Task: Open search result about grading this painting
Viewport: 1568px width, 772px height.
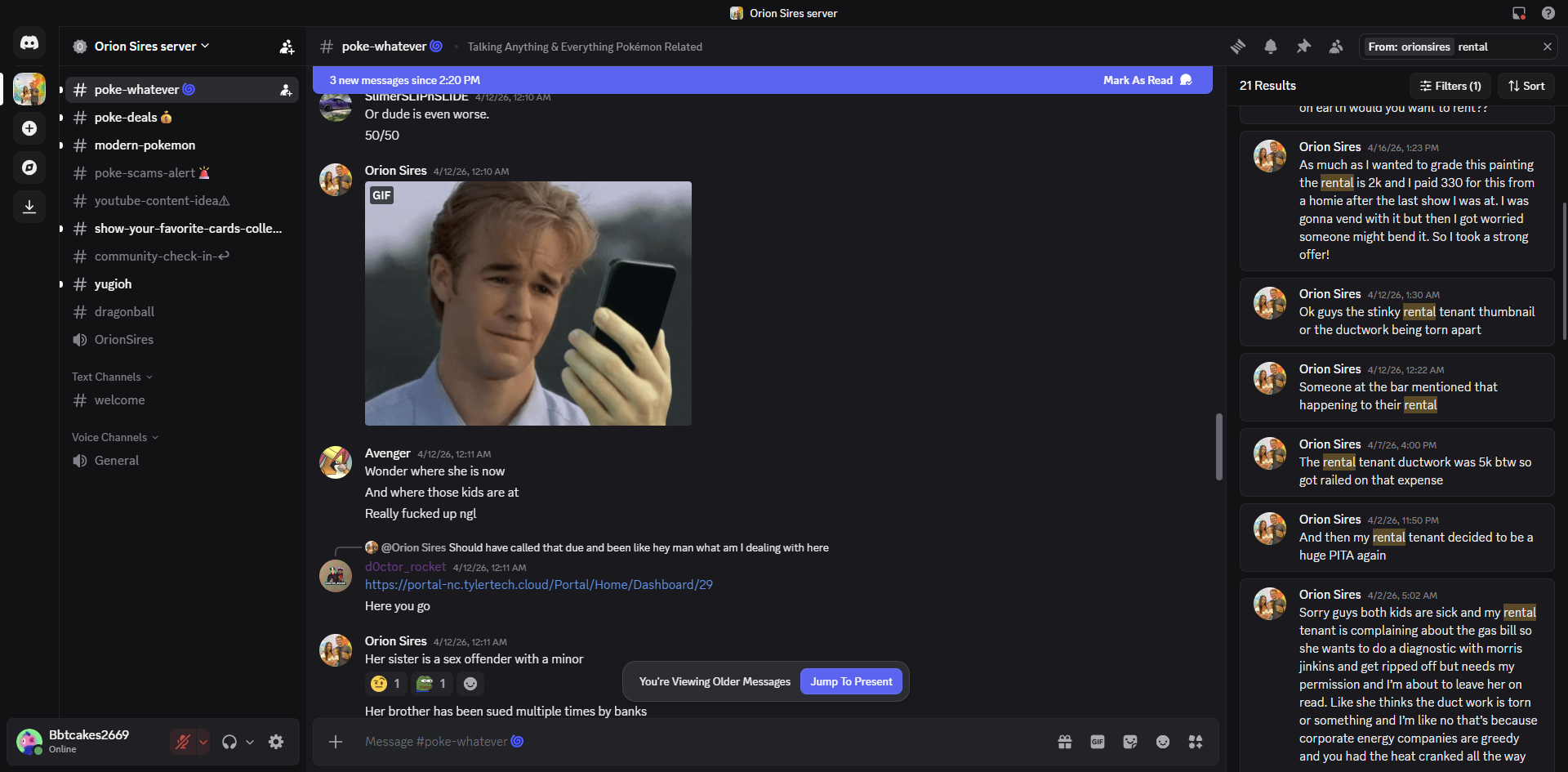Action: click(1396, 201)
